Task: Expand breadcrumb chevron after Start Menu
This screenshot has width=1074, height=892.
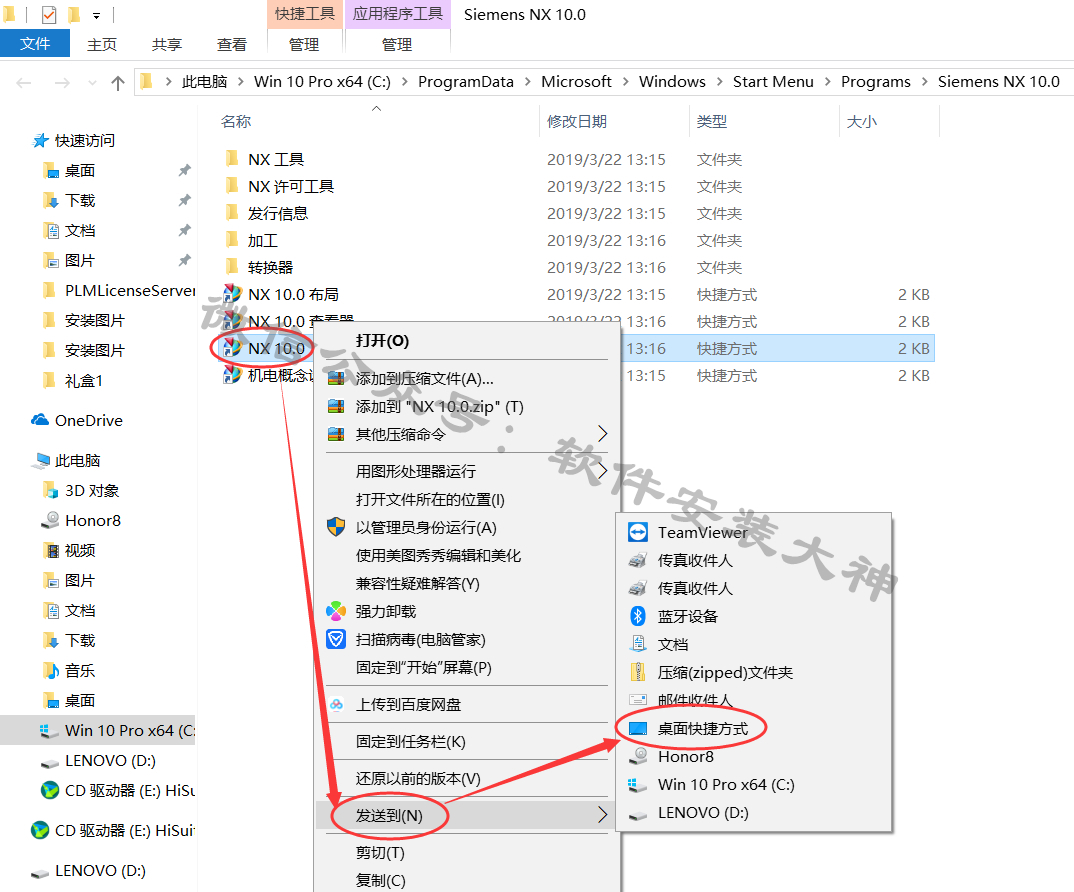Action: coord(827,82)
